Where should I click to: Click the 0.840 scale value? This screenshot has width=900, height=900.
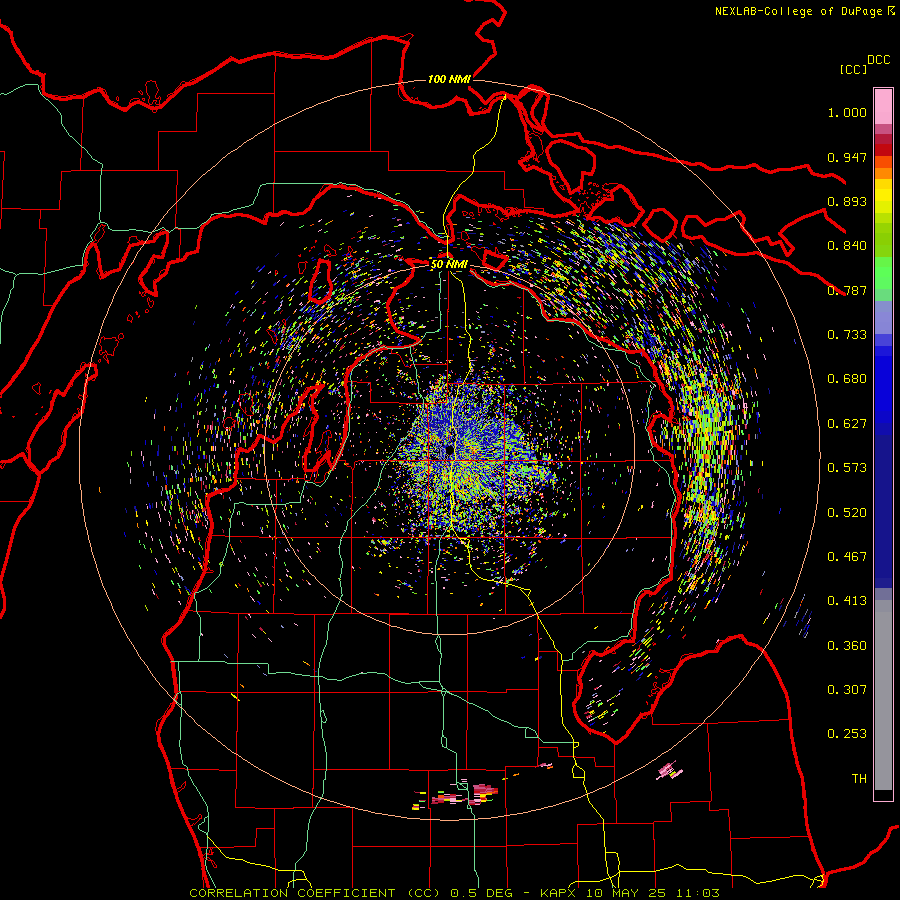(847, 246)
